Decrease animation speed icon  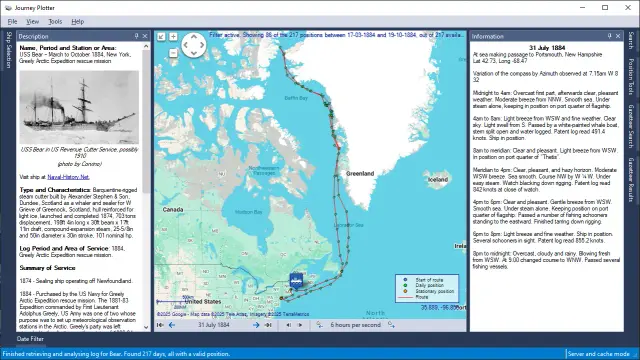pyautogui.click(x=319, y=325)
